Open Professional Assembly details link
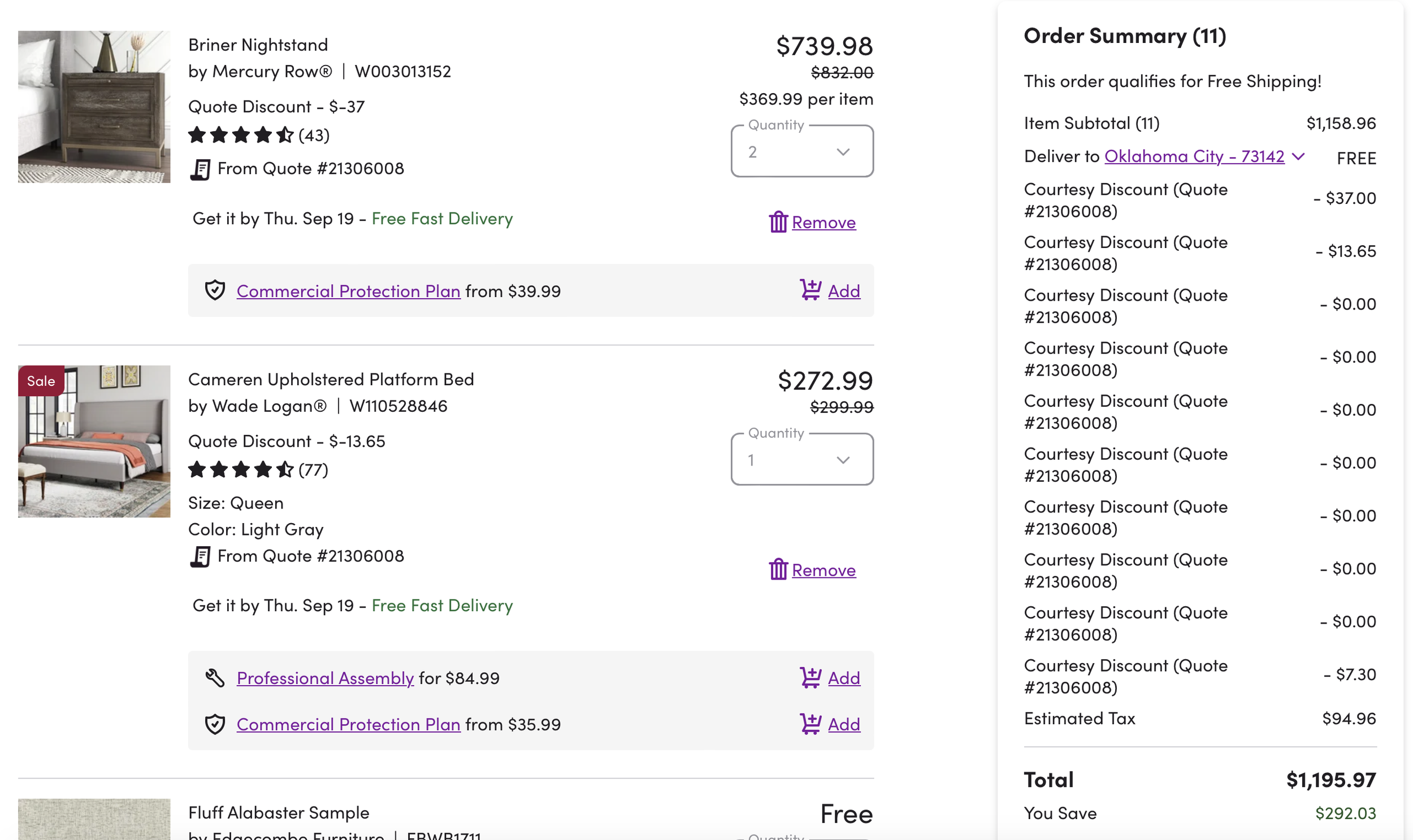1413x840 pixels. 325,677
